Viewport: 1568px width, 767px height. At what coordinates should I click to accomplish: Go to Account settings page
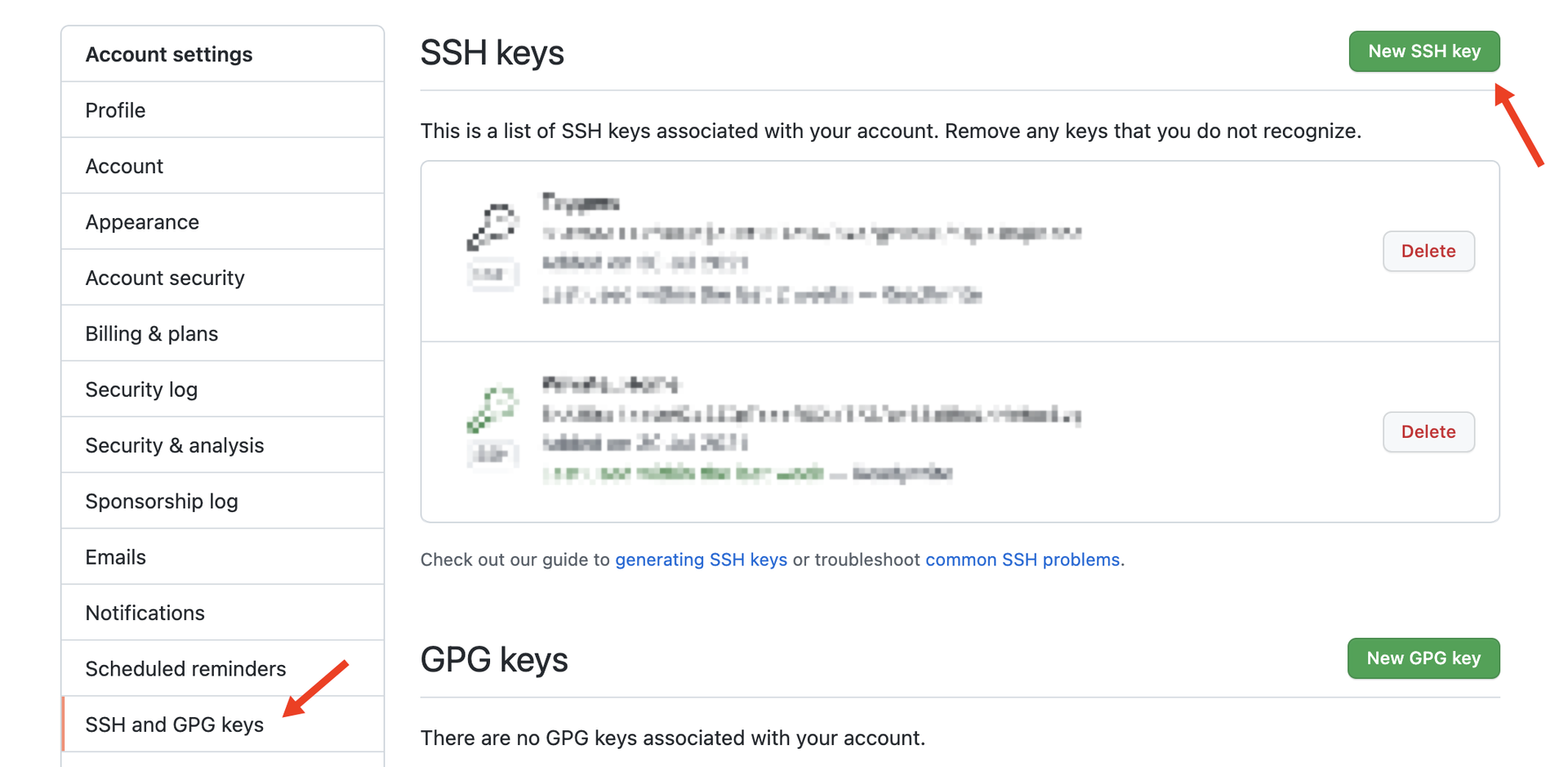point(223,166)
